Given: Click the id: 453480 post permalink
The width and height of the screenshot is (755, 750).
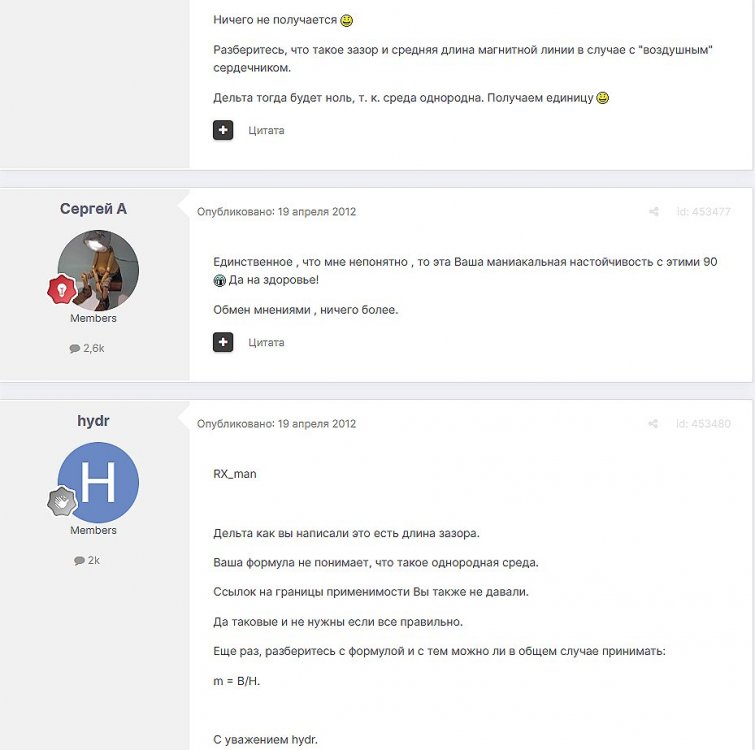Looking at the screenshot, I should (x=703, y=424).
